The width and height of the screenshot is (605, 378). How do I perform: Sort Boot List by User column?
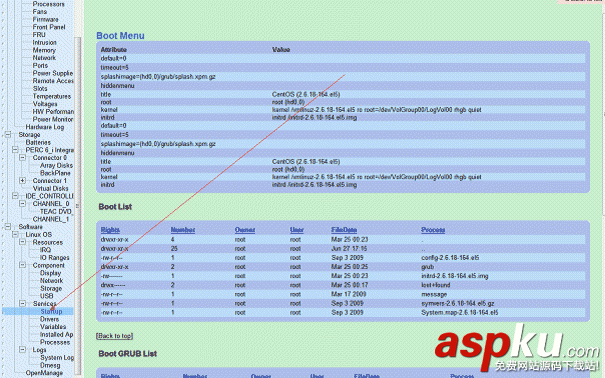(x=297, y=230)
